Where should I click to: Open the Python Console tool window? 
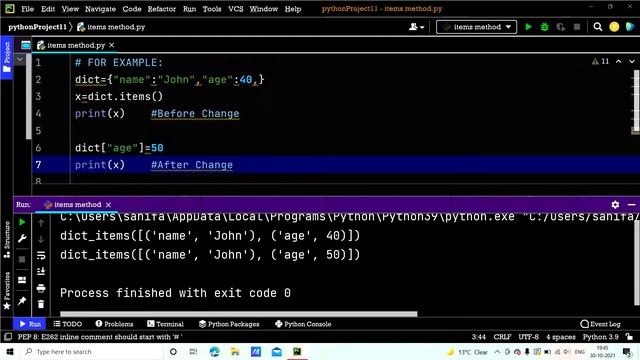point(303,324)
